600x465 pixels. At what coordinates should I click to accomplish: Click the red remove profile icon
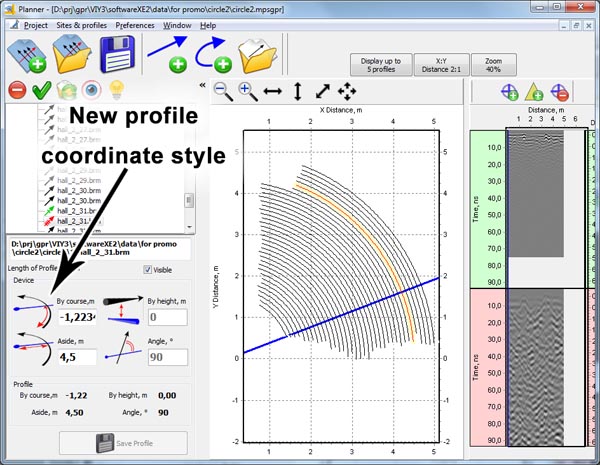[x=17, y=90]
